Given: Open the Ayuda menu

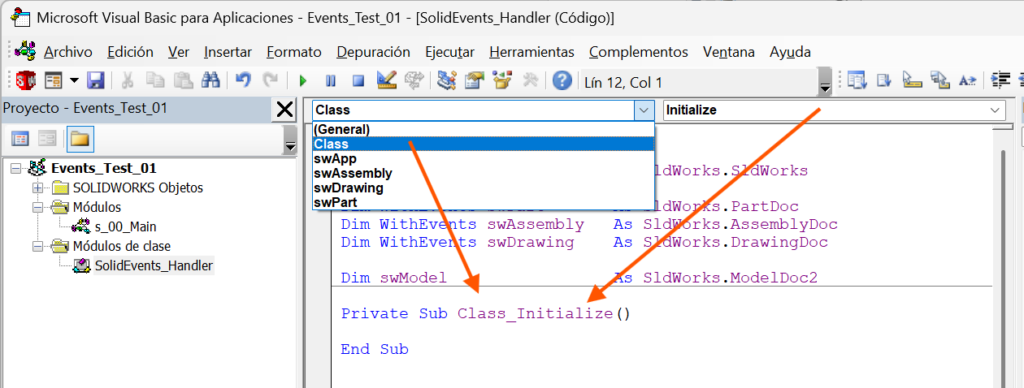Looking at the screenshot, I should [790, 52].
